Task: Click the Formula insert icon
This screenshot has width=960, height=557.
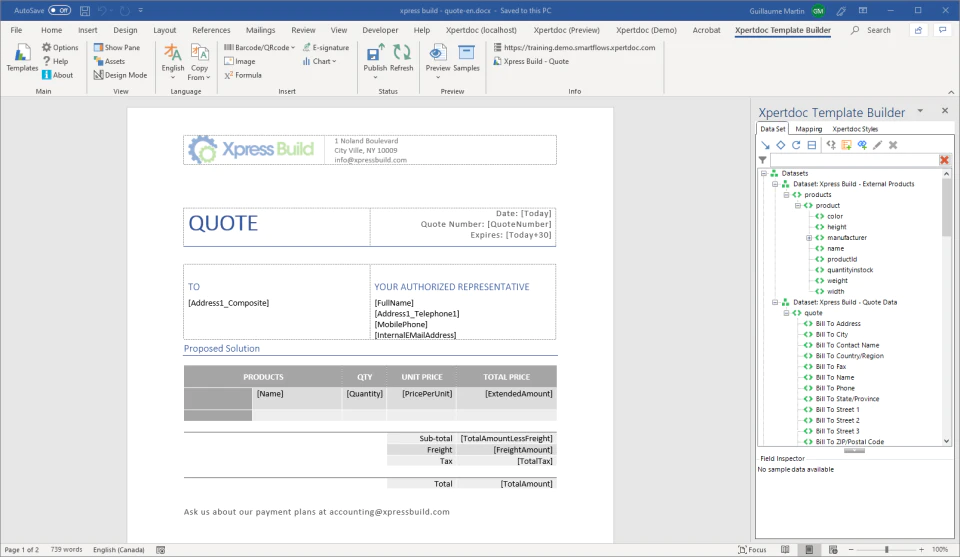Action: pyautogui.click(x=243, y=75)
